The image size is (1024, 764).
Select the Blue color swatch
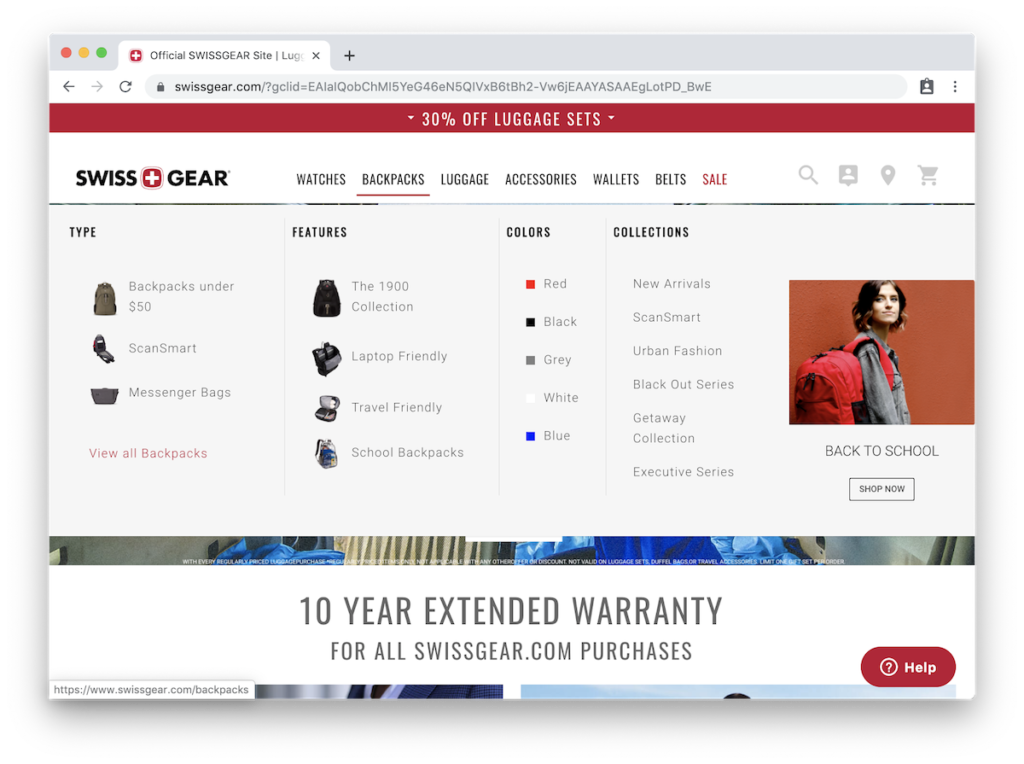point(530,436)
